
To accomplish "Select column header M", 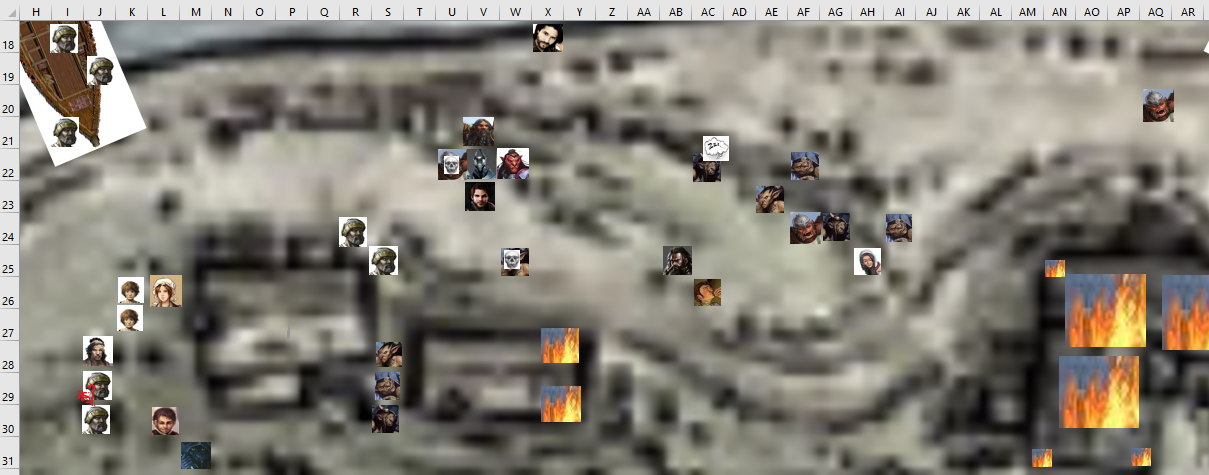I will pyautogui.click(x=196, y=11).
